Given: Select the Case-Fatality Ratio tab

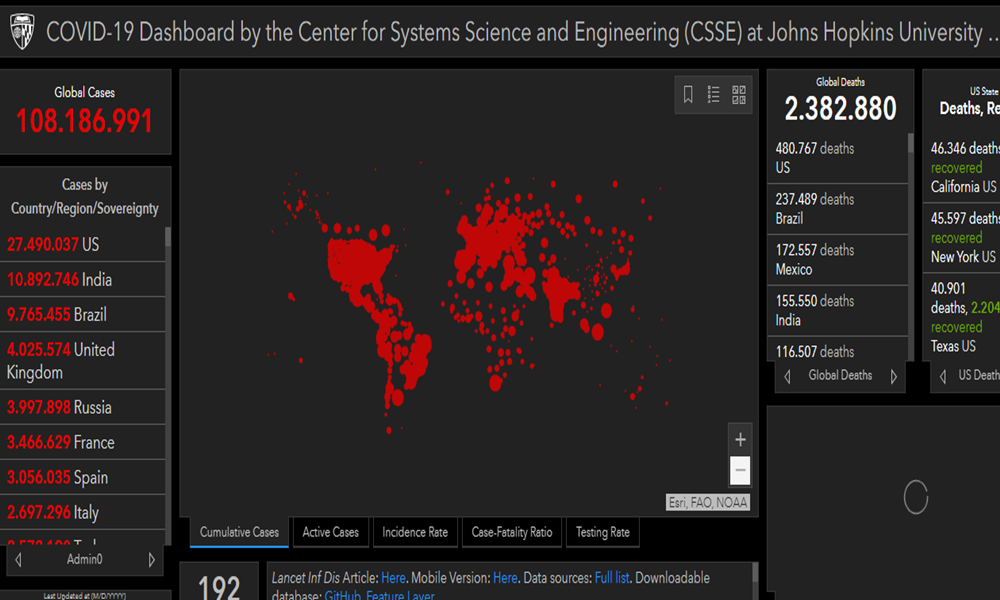Looking at the screenshot, I should (511, 532).
